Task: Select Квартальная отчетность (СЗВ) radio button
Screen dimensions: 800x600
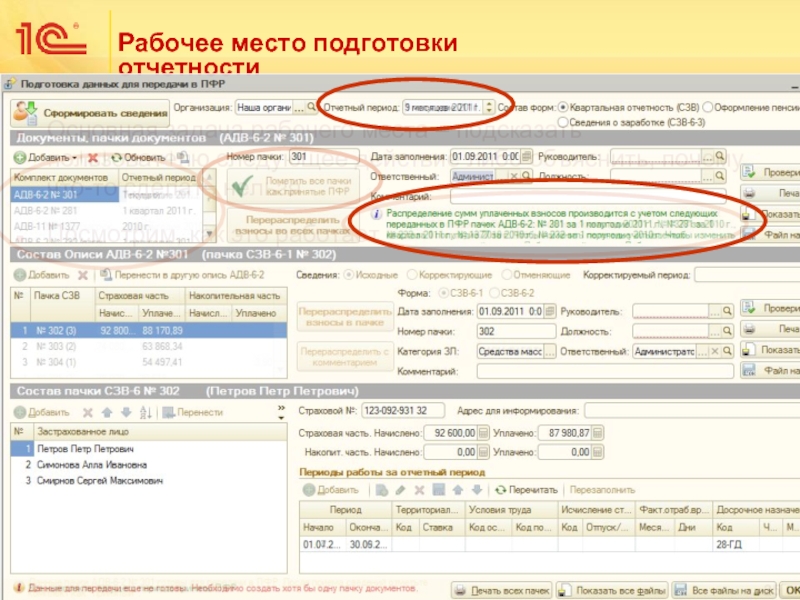Action: coord(564,106)
